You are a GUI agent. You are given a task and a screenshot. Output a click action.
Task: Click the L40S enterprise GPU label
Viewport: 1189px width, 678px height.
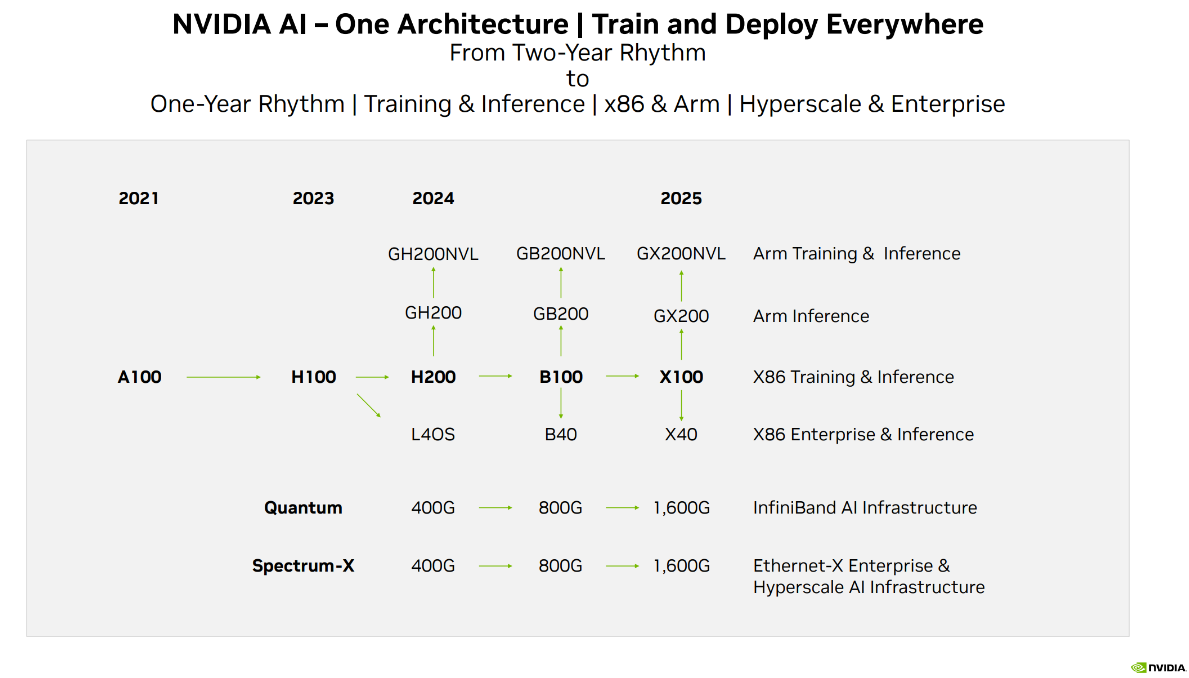pos(433,435)
